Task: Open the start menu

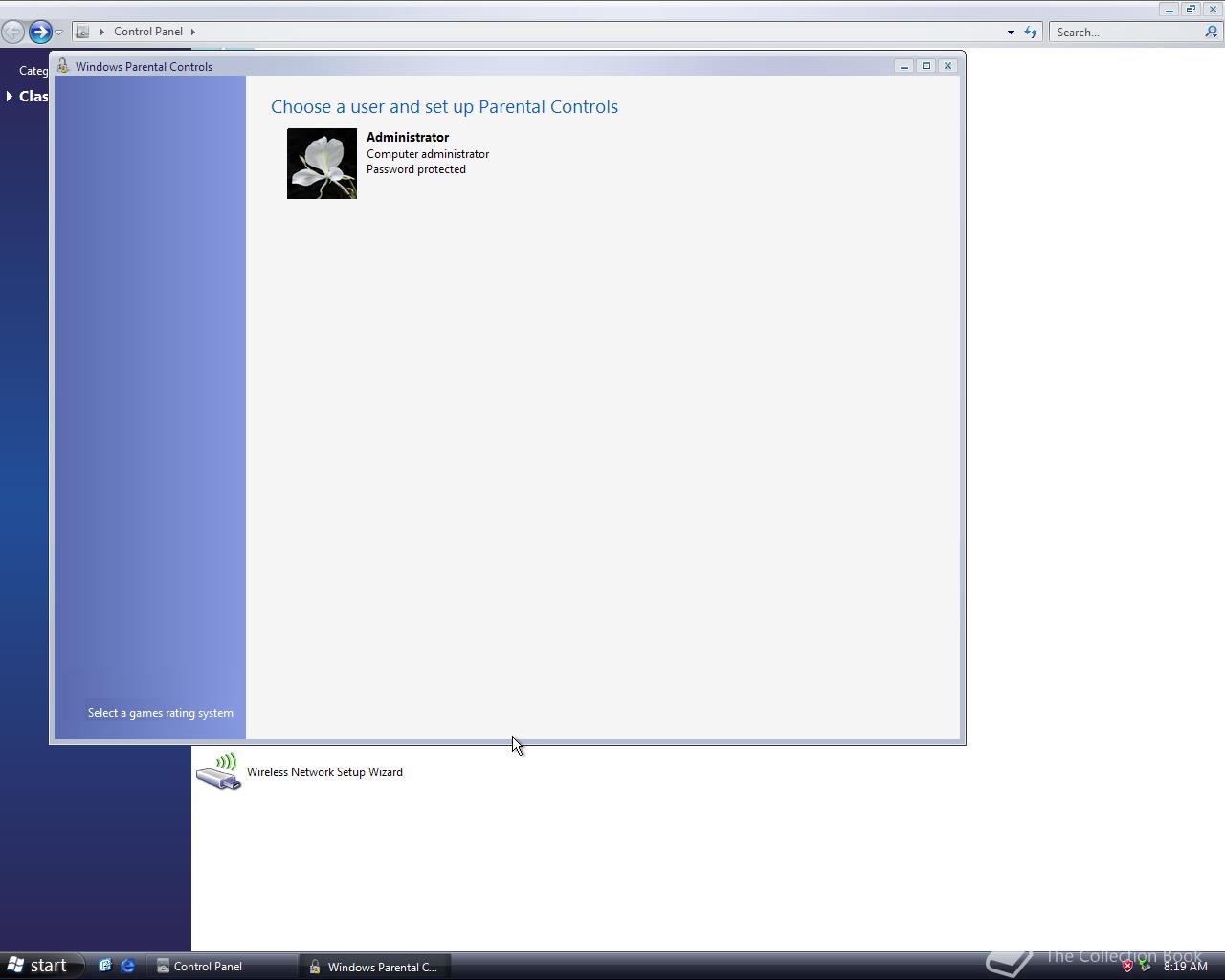Action: tap(39, 966)
